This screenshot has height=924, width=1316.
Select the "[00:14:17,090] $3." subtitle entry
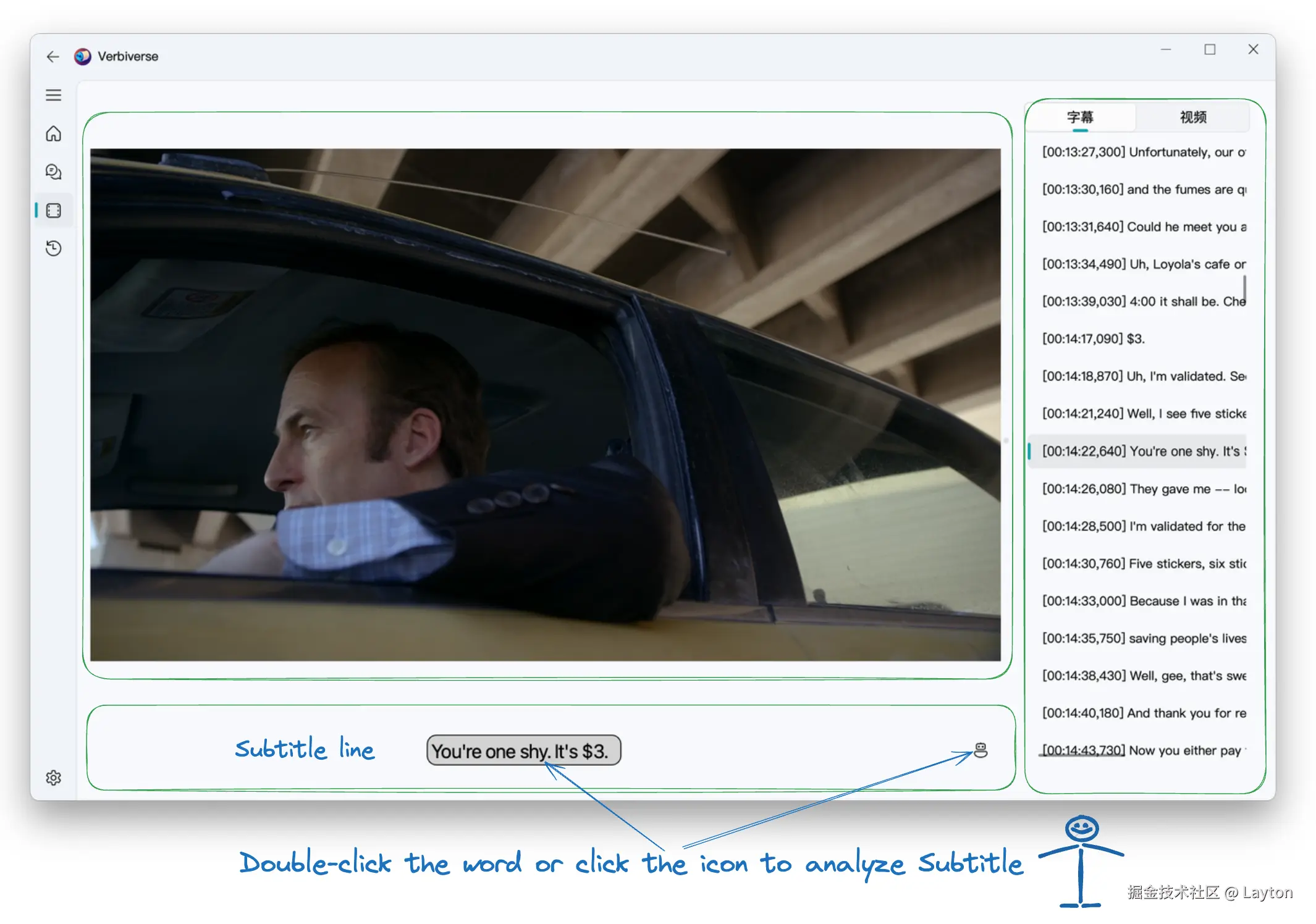click(x=1092, y=338)
